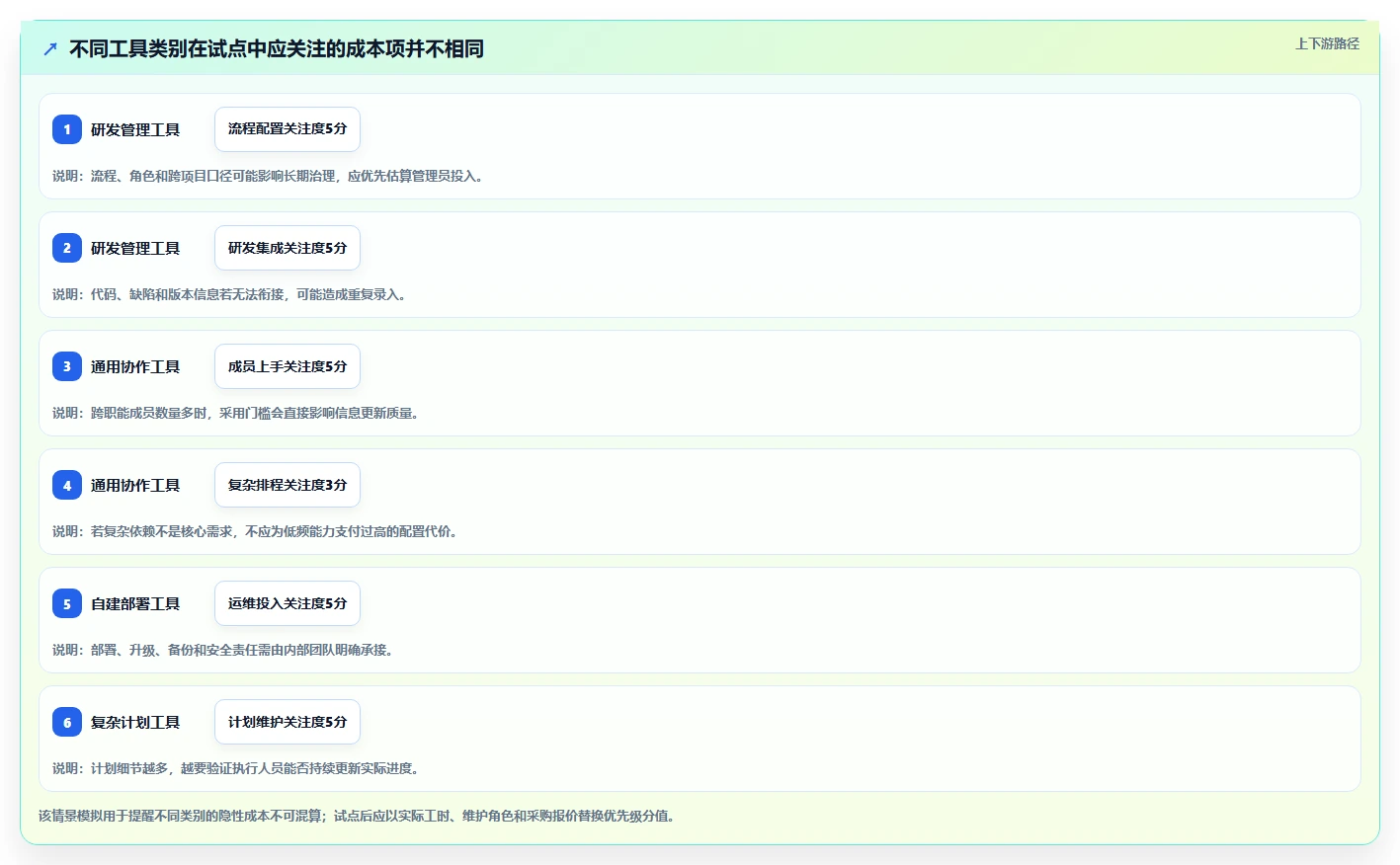Viewport: 1400px width, 865px height.
Task: Click the number 2 badge
Action: click(x=67, y=248)
